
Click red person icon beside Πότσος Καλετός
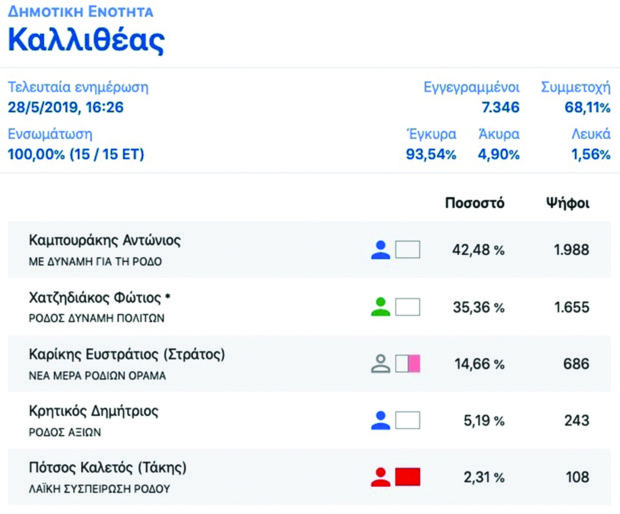(x=380, y=477)
